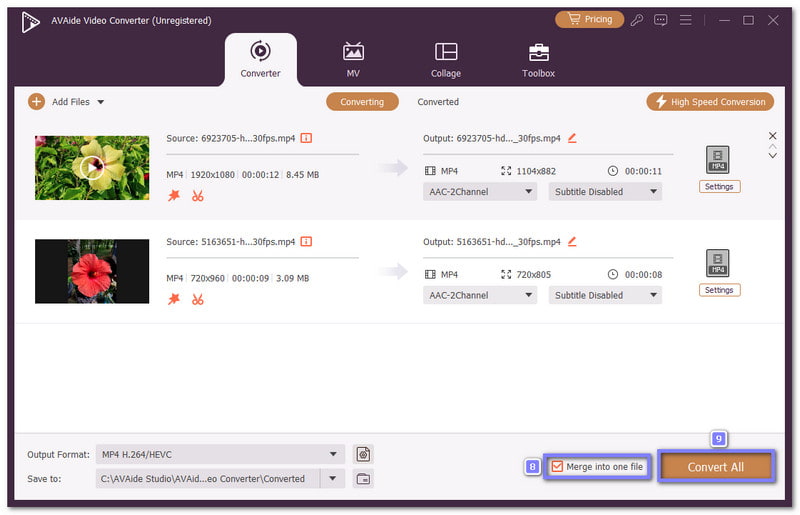Open Settings for the first video

pos(719,187)
